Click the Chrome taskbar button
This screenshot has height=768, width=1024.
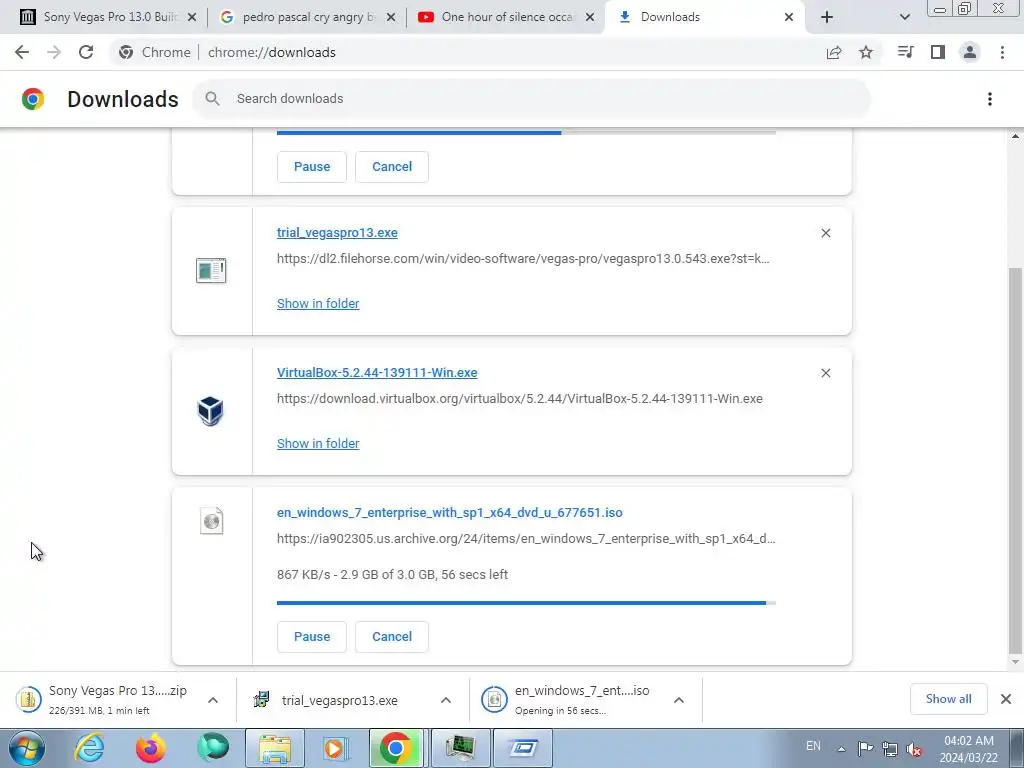pos(396,748)
